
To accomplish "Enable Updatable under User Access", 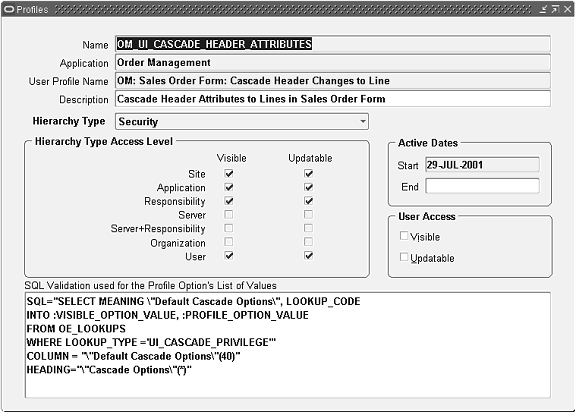I will (404, 257).
